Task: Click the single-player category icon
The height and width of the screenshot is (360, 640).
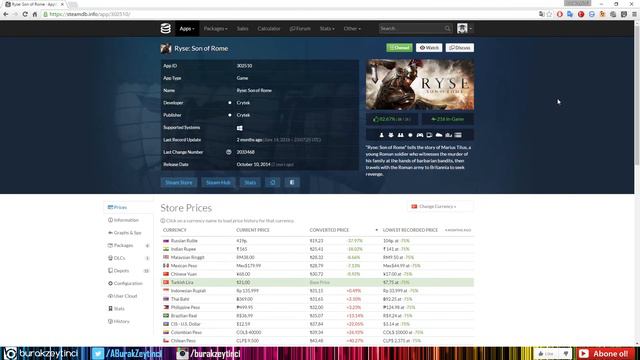Action: tap(381, 135)
